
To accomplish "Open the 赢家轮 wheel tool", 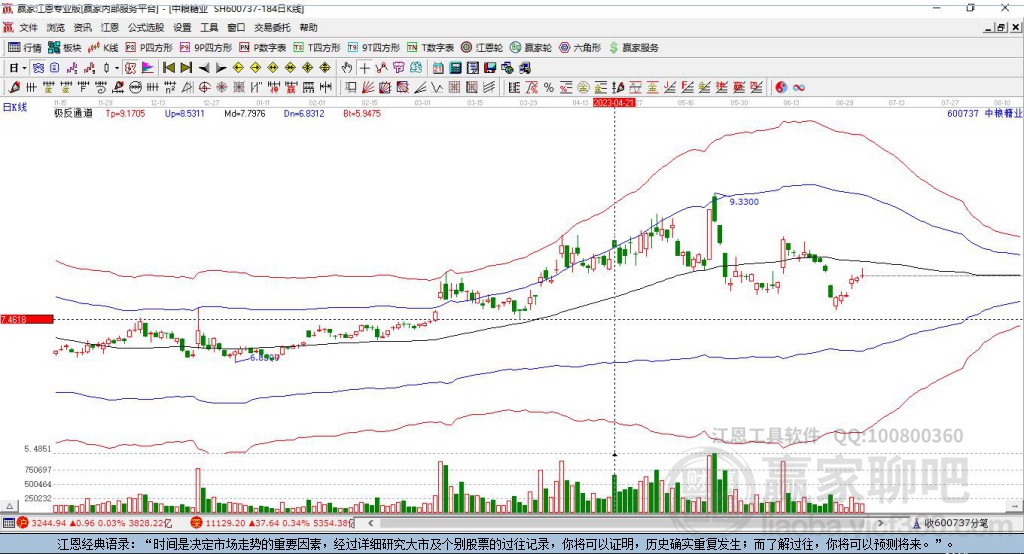I will [531, 48].
